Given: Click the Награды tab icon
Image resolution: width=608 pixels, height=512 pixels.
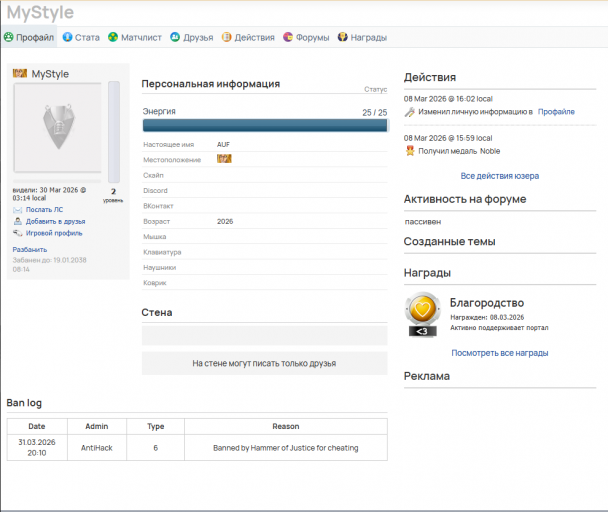Looking at the screenshot, I should click(342, 37).
